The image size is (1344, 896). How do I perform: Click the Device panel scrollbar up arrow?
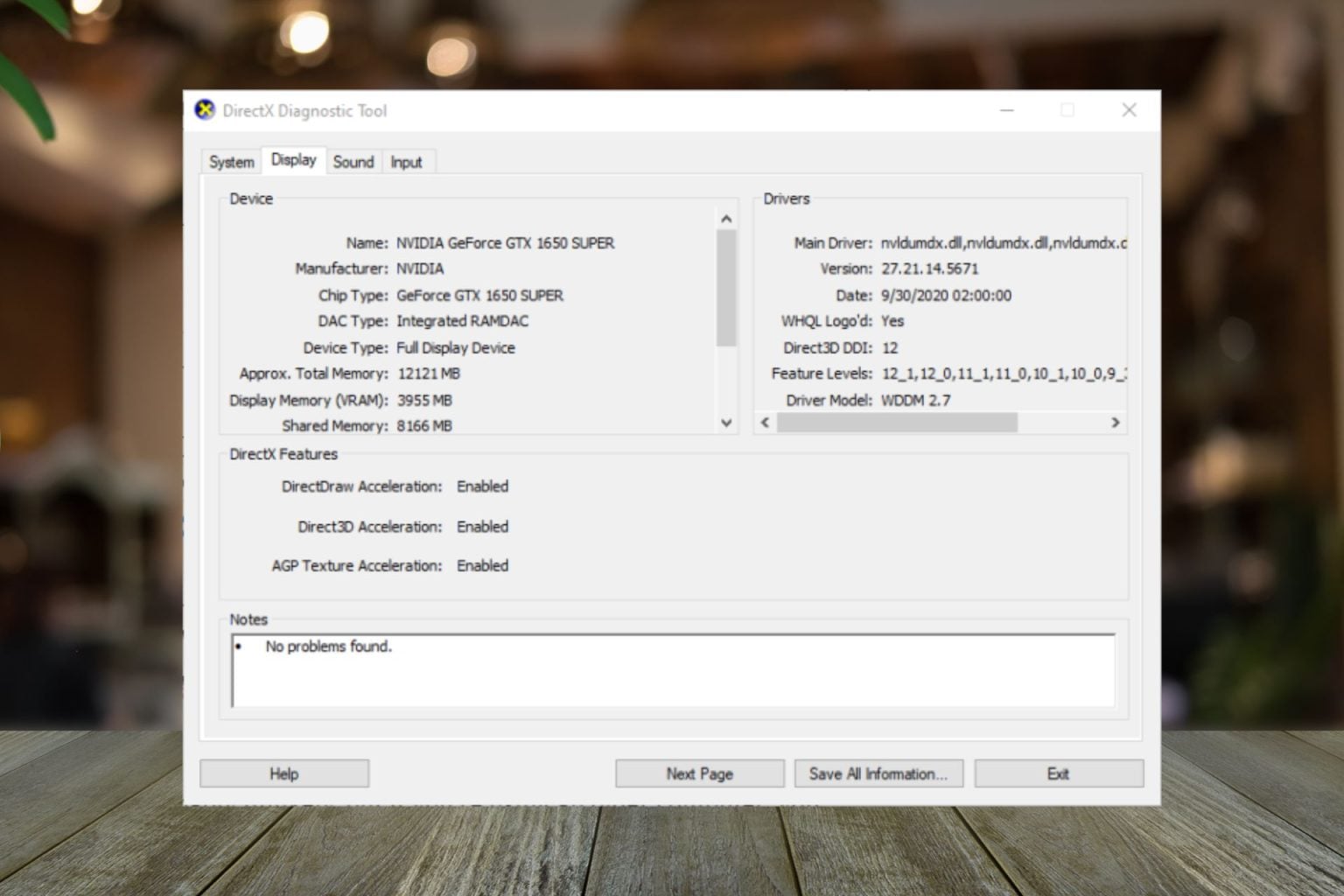tap(726, 216)
